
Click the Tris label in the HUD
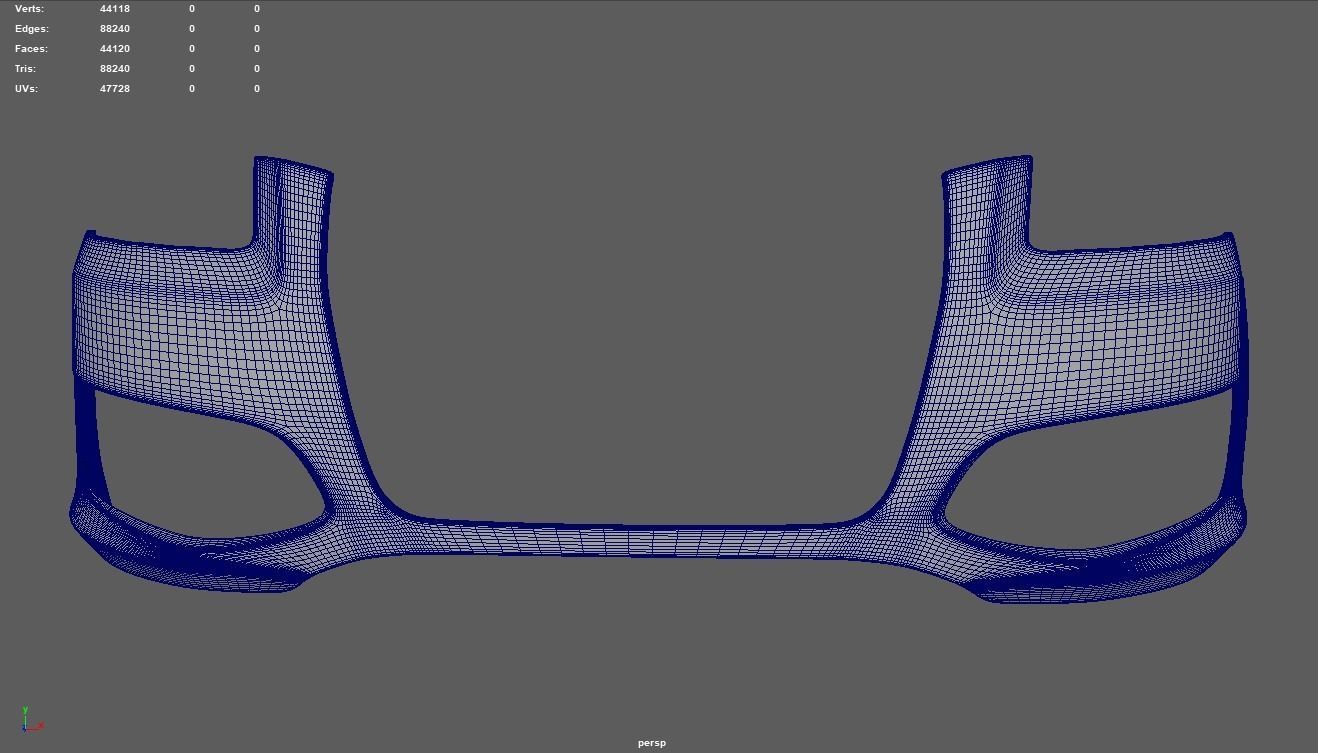[x=25, y=68]
